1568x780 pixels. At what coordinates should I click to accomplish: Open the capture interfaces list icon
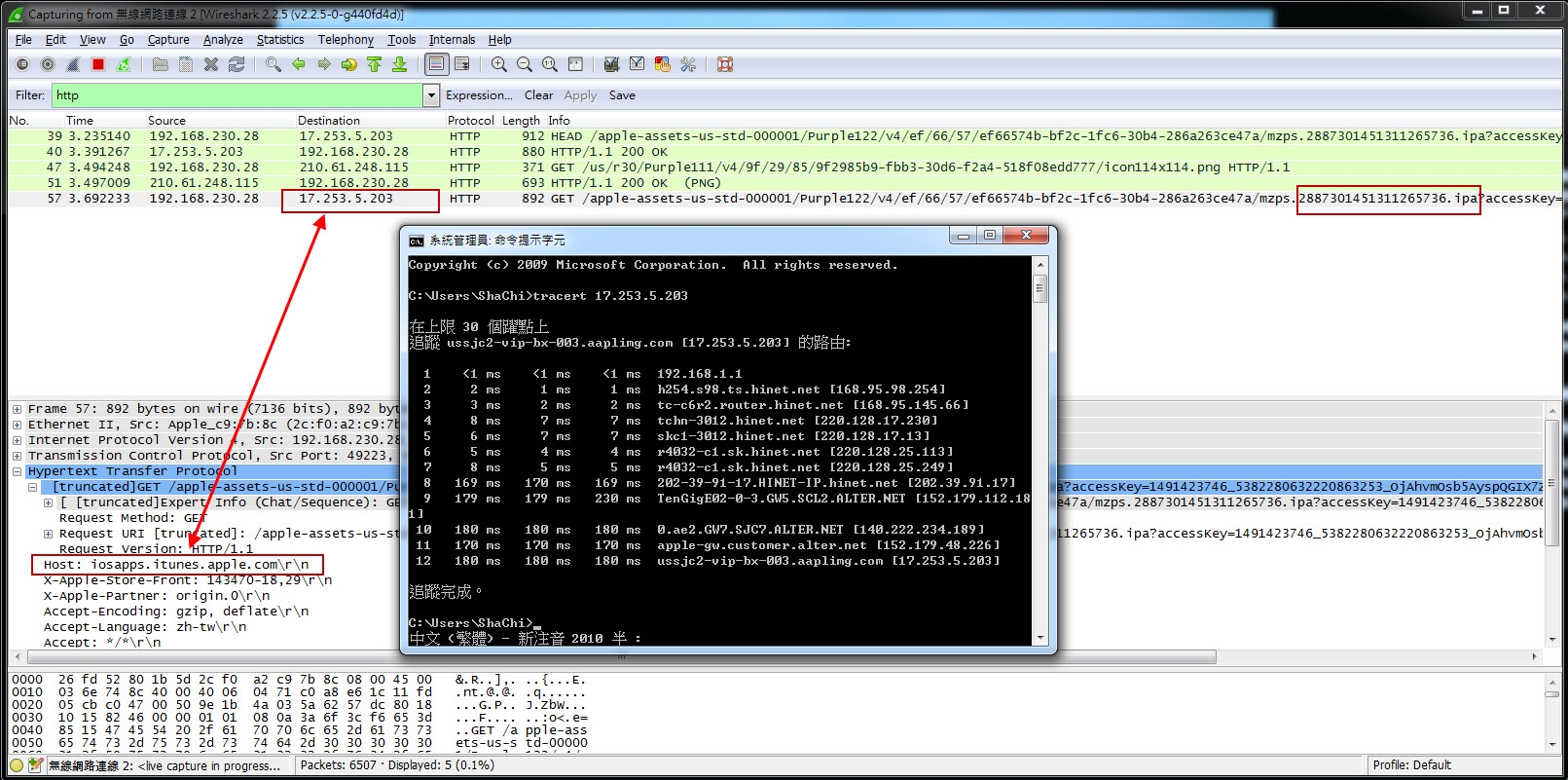tap(22, 64)
